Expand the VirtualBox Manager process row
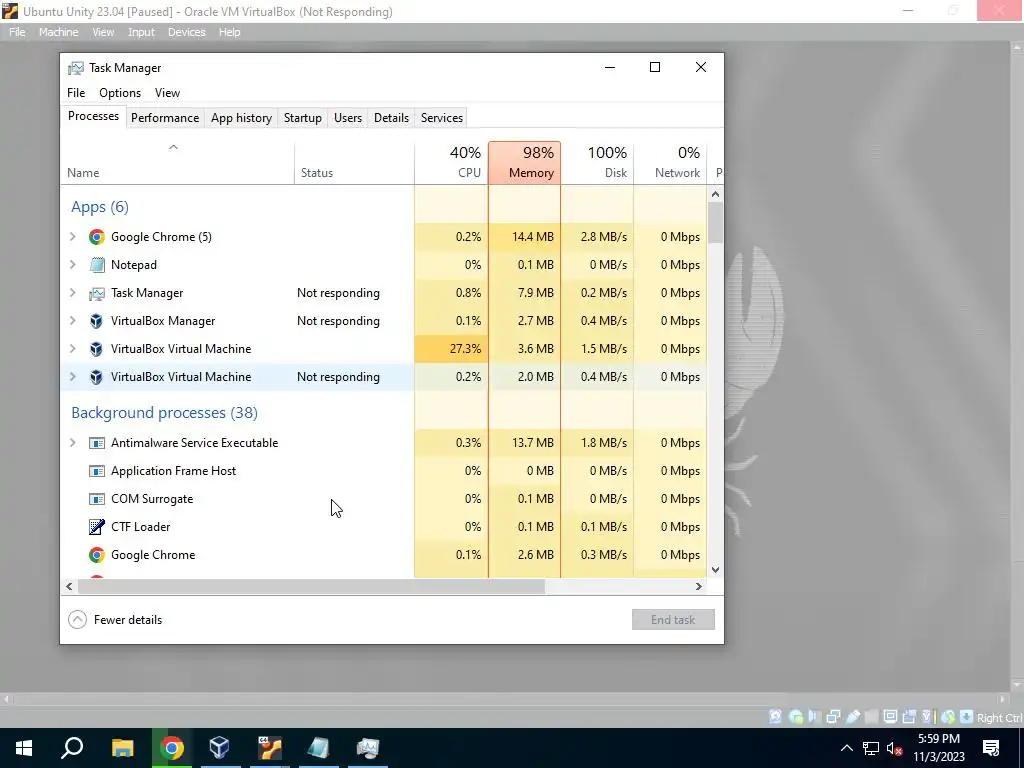This screenshot has height=768, width=1024. click(x=73, y=321)
